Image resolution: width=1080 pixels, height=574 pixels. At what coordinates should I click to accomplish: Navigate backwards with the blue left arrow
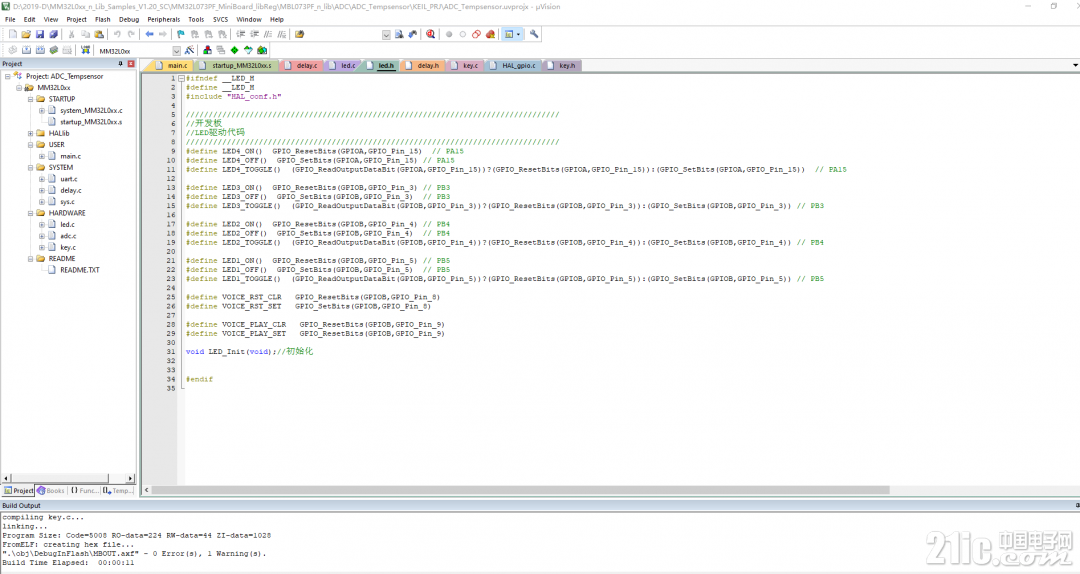(x=149, y=34)
